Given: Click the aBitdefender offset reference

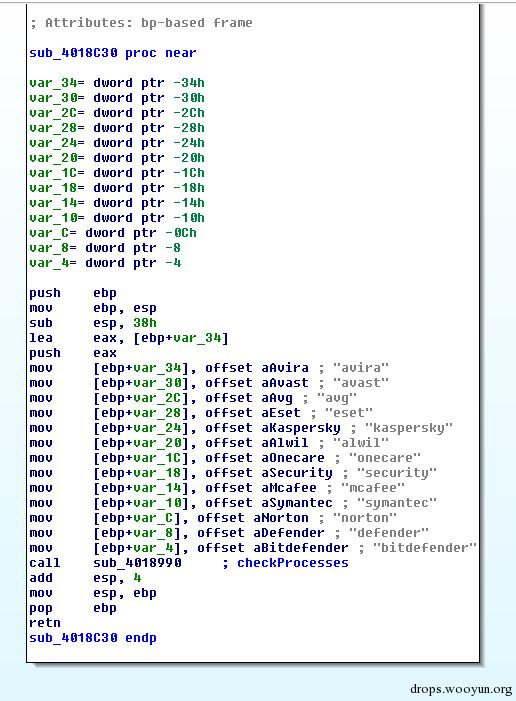Looking at the screenshot, I should coord(273,548).
